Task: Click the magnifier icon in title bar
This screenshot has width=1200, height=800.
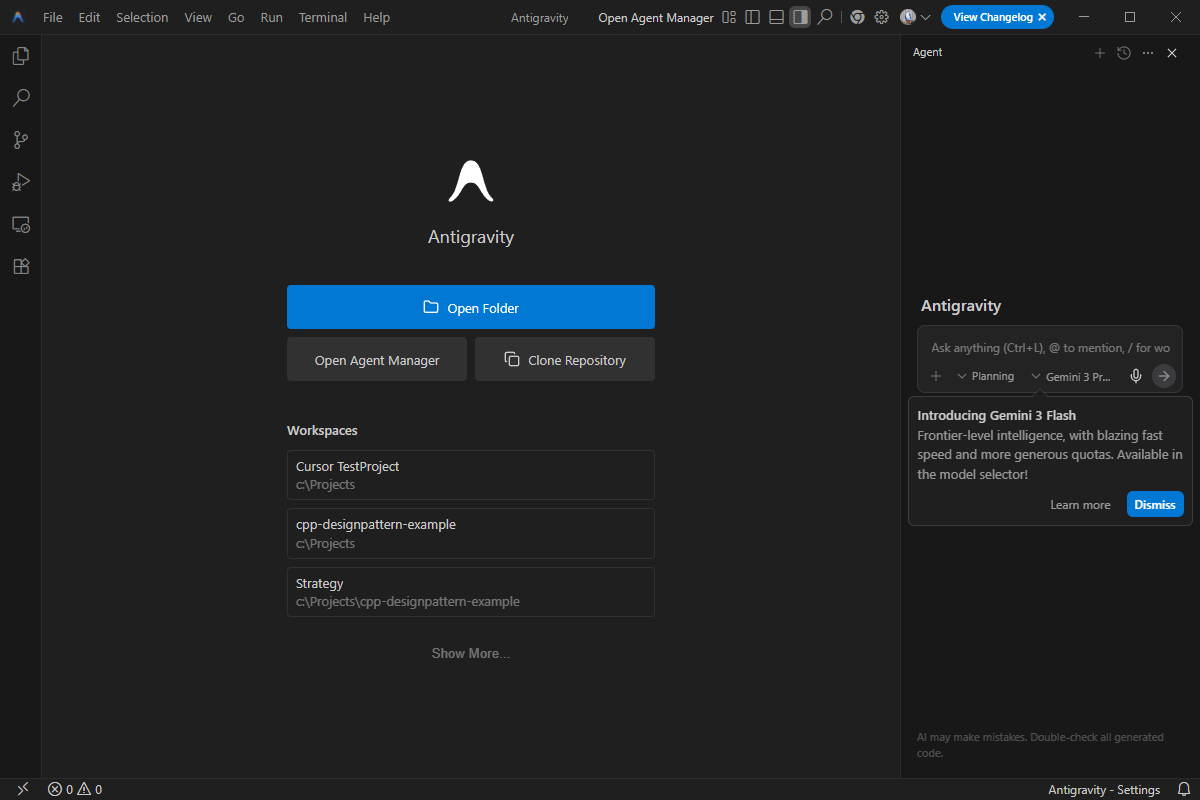Action: [x=825, y=17]
